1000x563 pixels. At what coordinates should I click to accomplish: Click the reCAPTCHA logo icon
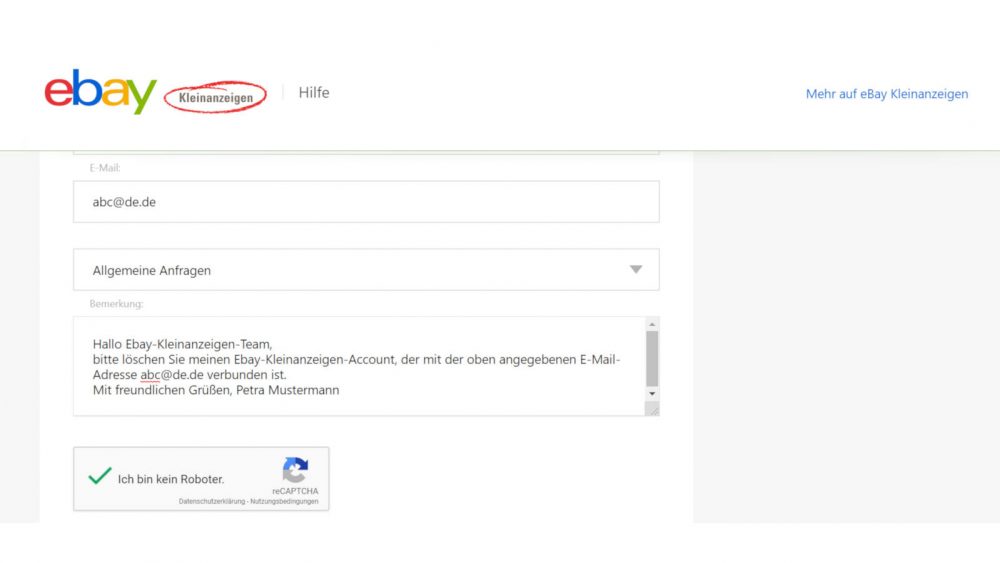click(x=295, y=470)
